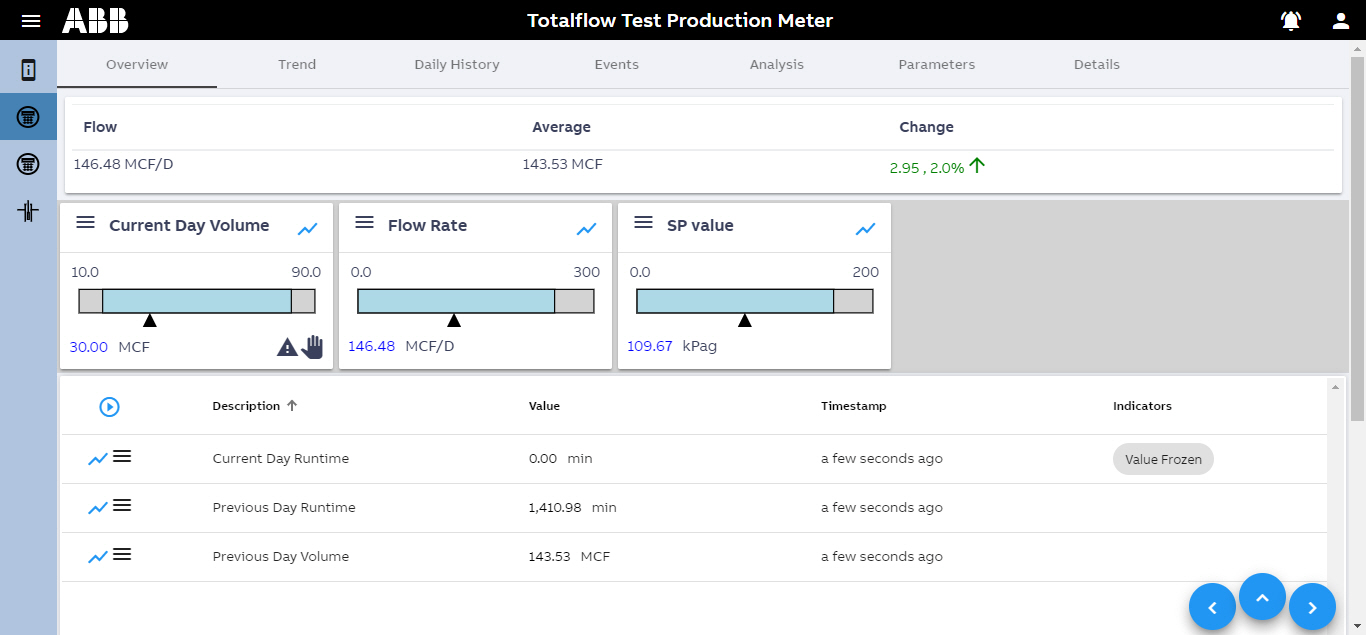This screenshot has width=1366, height=635.
Task: Click the ABB logo
Action: click(x=95, y=21)
